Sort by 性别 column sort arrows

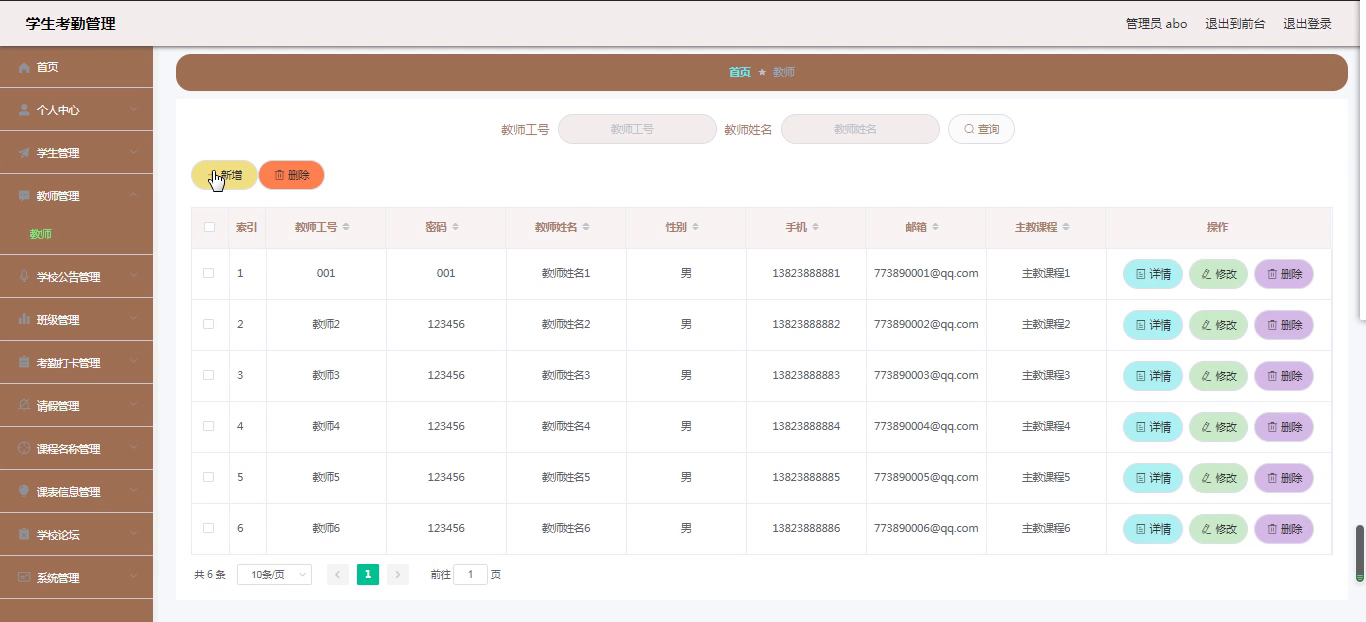[695, 227]
